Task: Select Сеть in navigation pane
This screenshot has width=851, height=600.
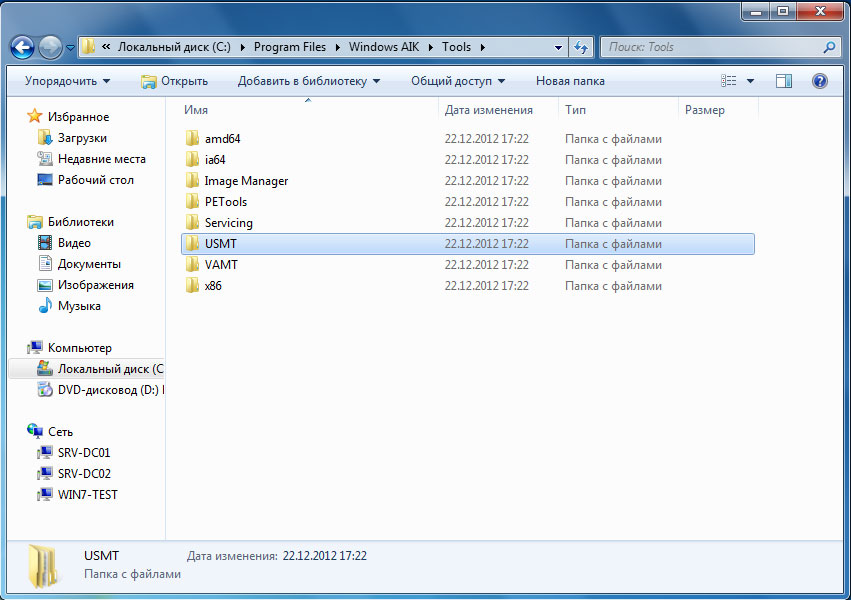Action: point(60,432)
